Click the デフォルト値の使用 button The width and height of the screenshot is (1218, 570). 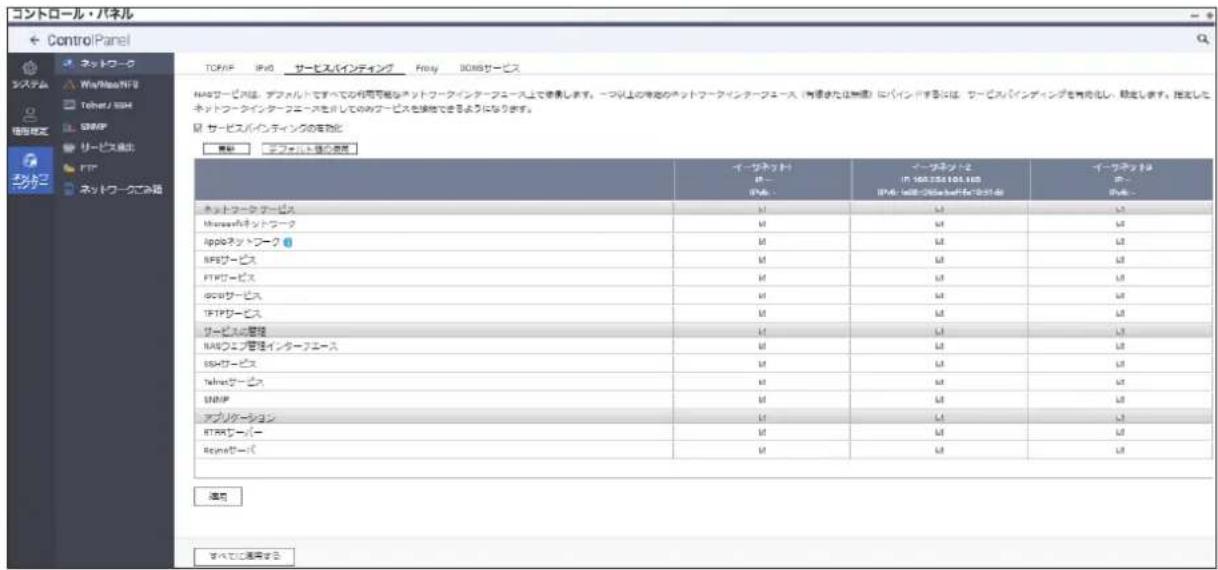pyautogui.click(x=309, y=148)
